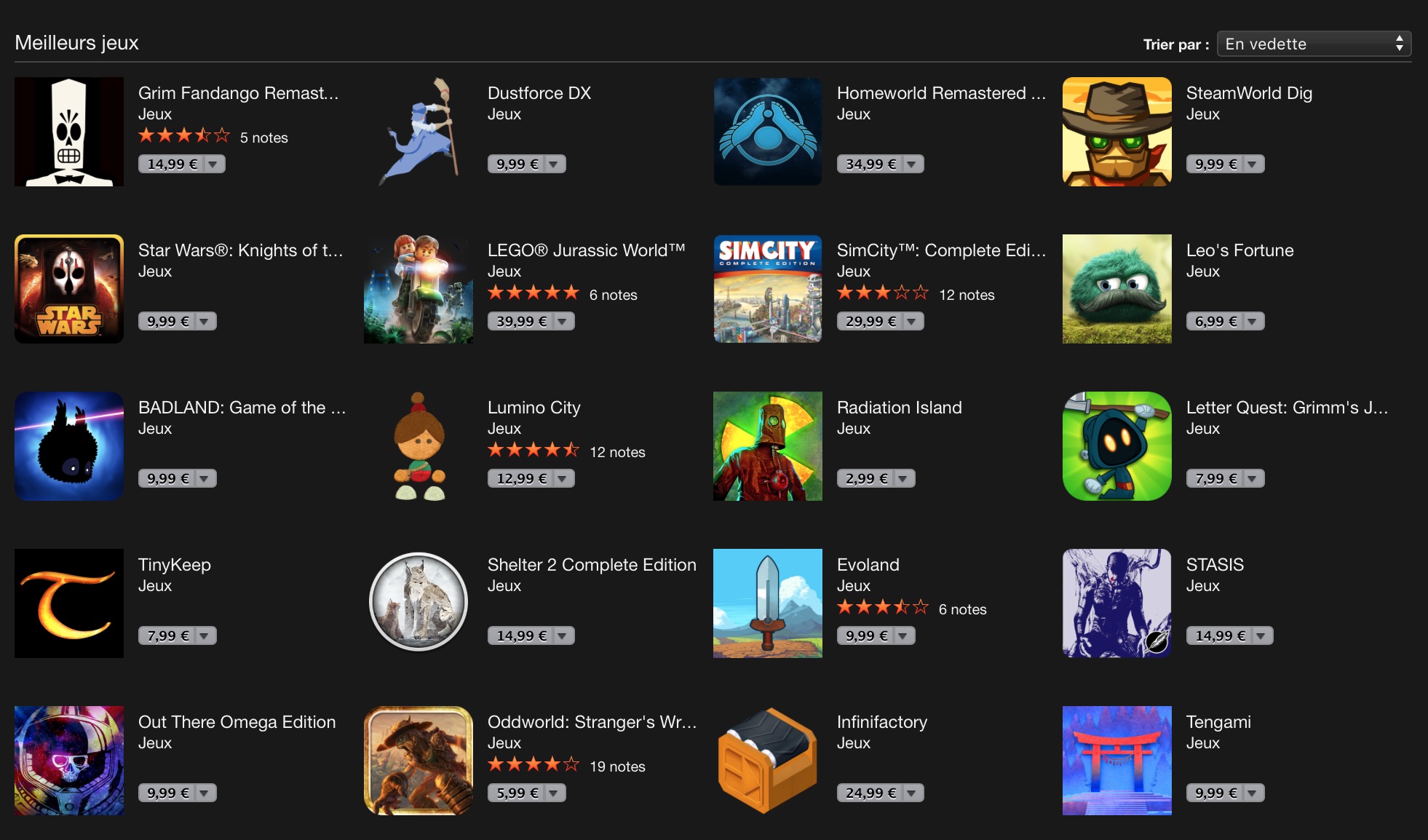The image size is (1428, 840).
Task: Buy Homeworld Remastered for 34,99 €
Action: pos(870,165)
